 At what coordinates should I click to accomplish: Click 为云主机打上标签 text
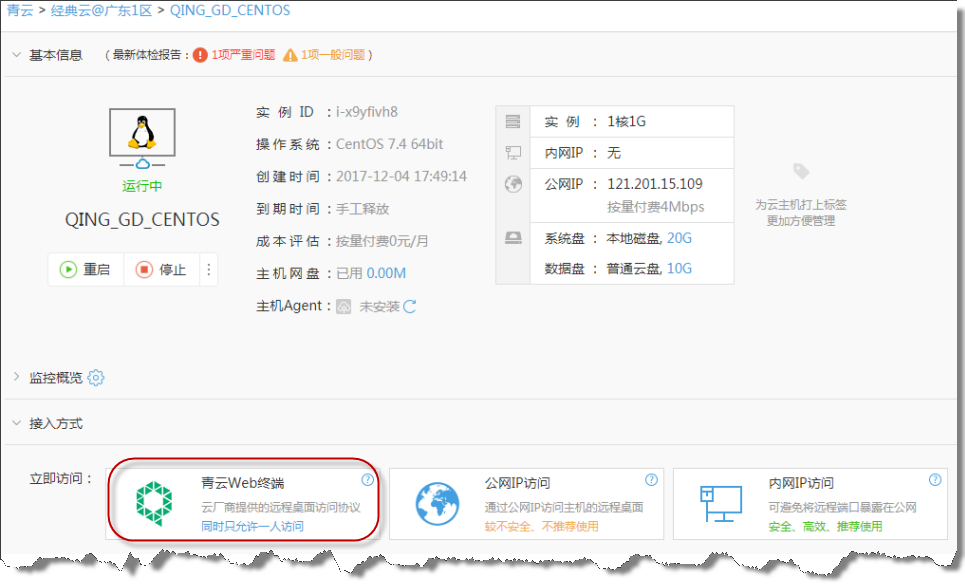click(801, 204)
